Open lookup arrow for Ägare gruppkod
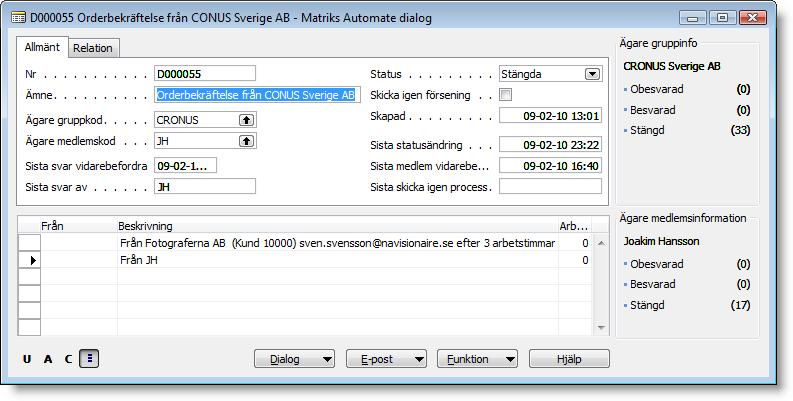Viewport: 793px width, 401px height. click(x=246, y=120)
